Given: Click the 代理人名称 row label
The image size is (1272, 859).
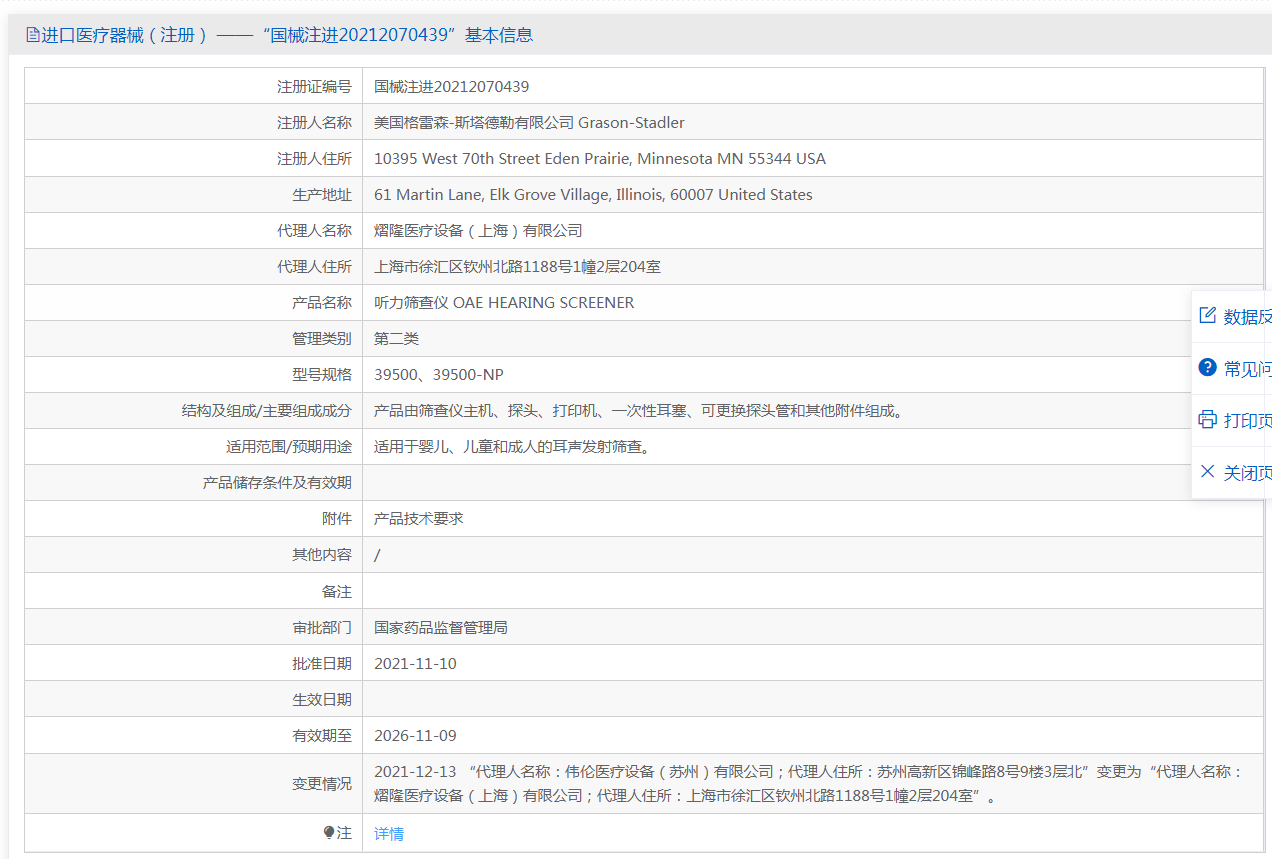Looking at the screenshot, I should 314,231.
